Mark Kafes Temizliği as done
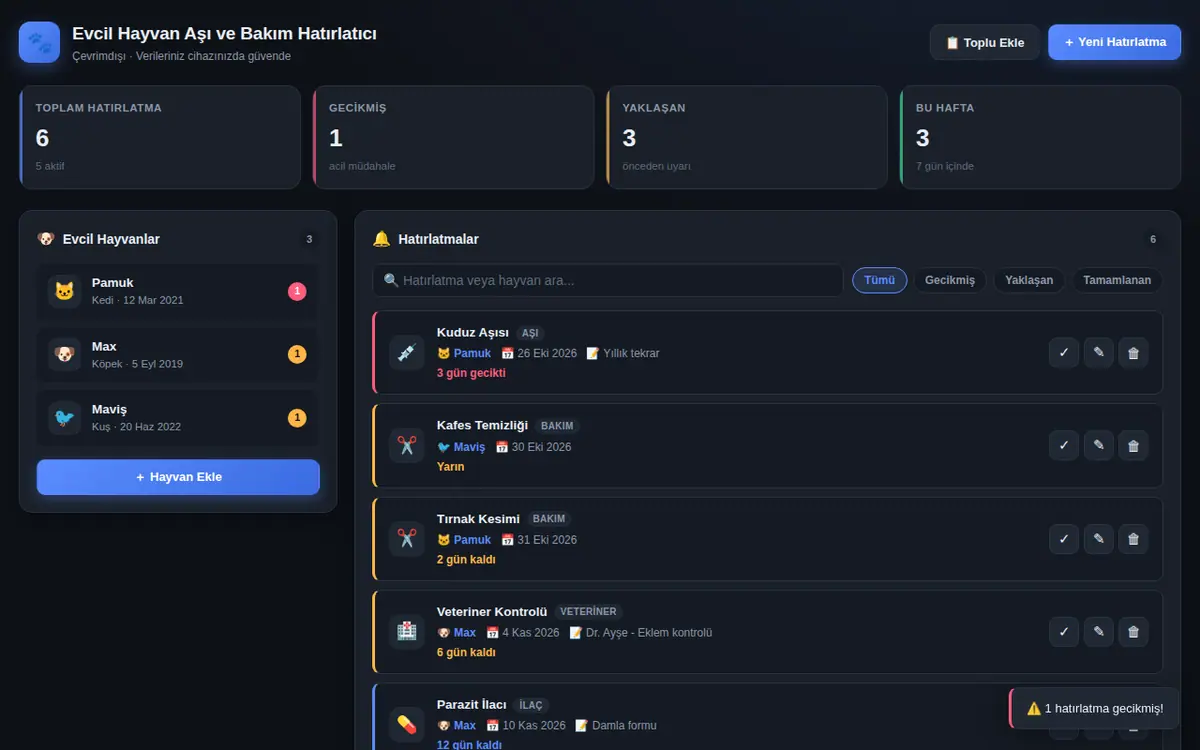This screenshot has height=750, width=1200. pyautogui.click(x=1064, y=446)
